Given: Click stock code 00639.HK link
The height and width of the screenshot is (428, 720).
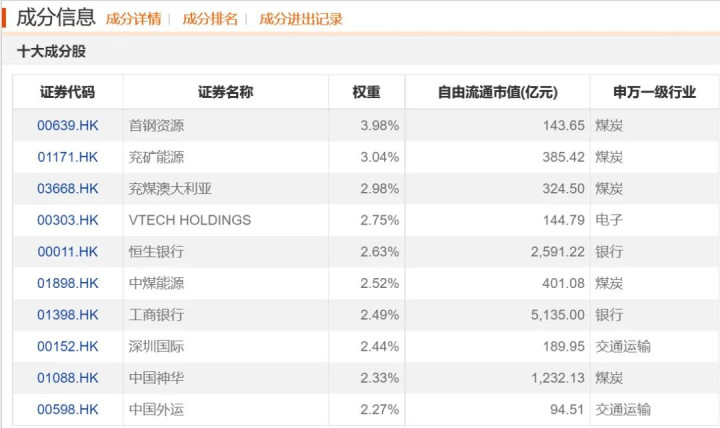Looking at the screenshot, I should click(68, 125).
